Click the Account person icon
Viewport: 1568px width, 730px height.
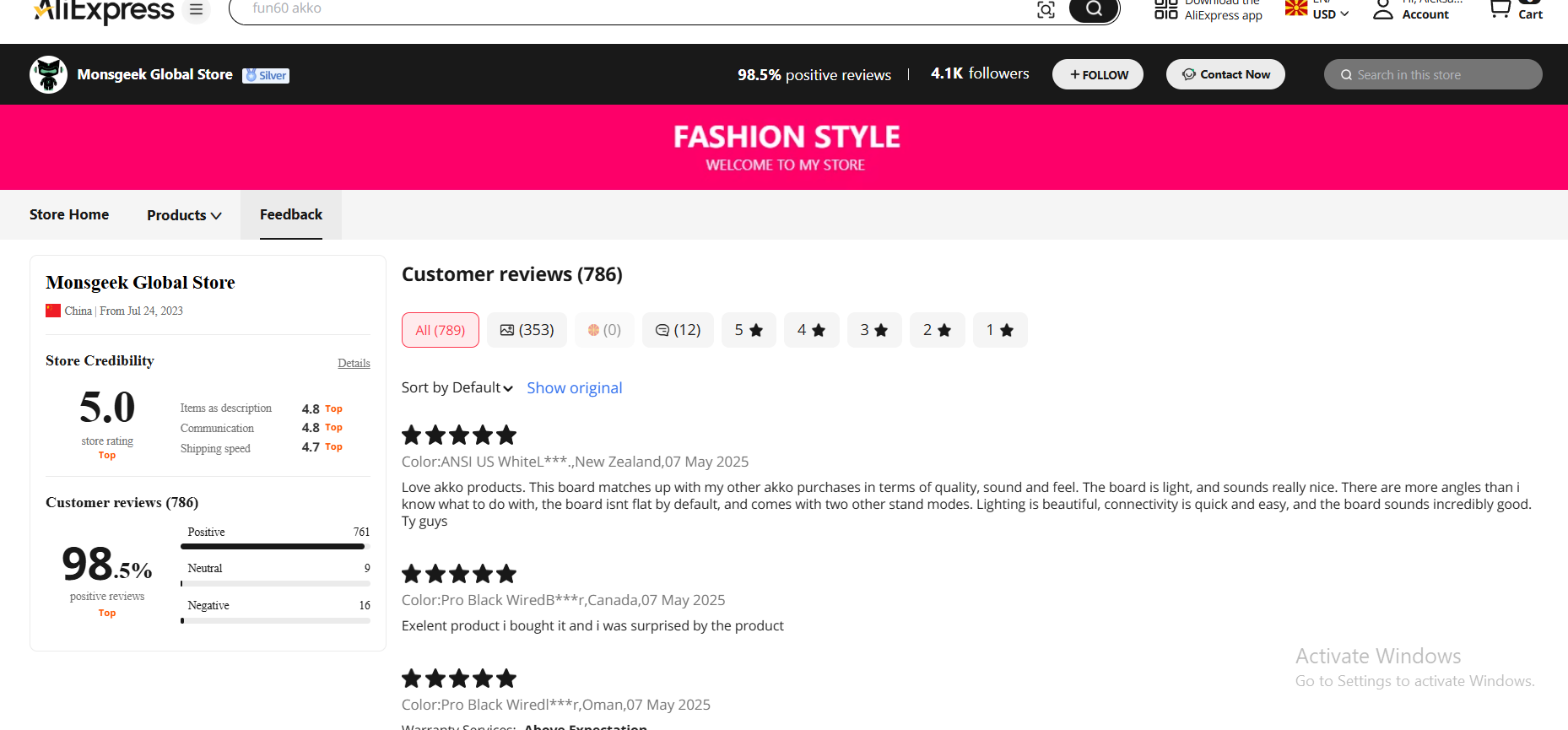(1382, 10)
